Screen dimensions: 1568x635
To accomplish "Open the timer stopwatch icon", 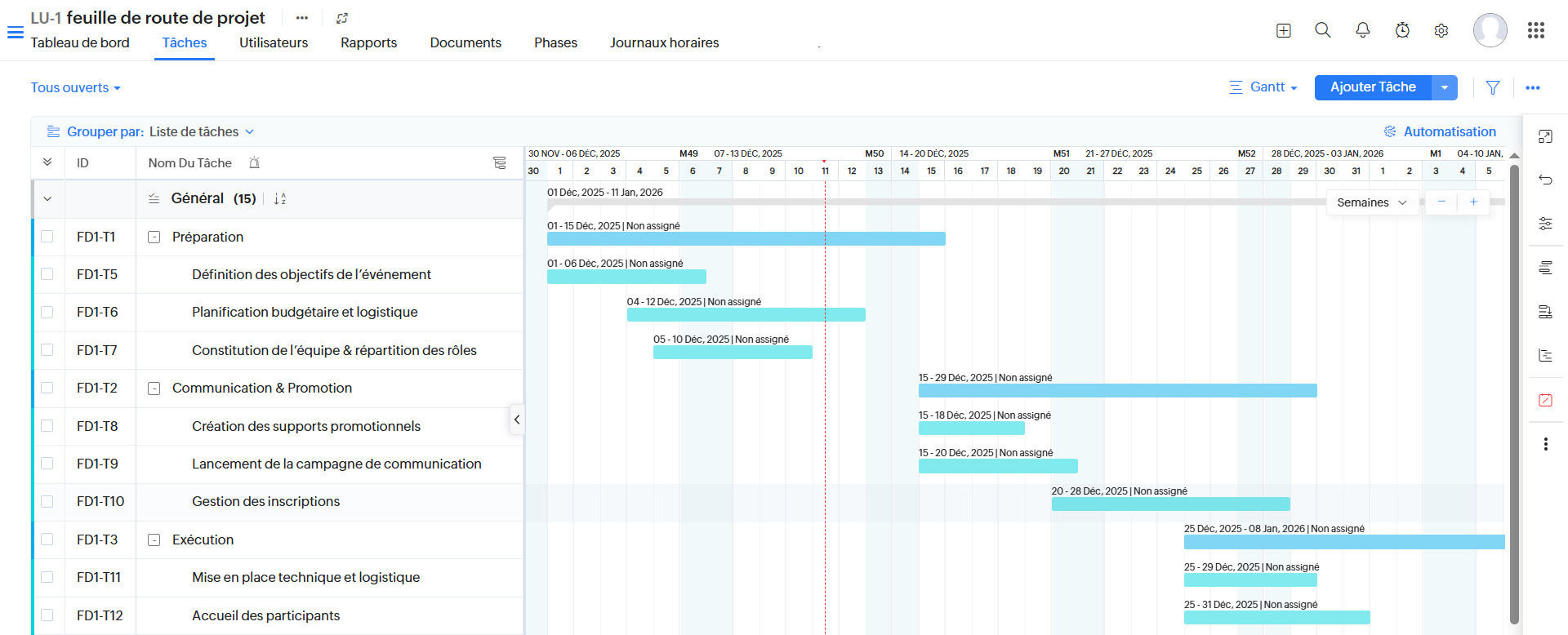I will coord(1402,30).
